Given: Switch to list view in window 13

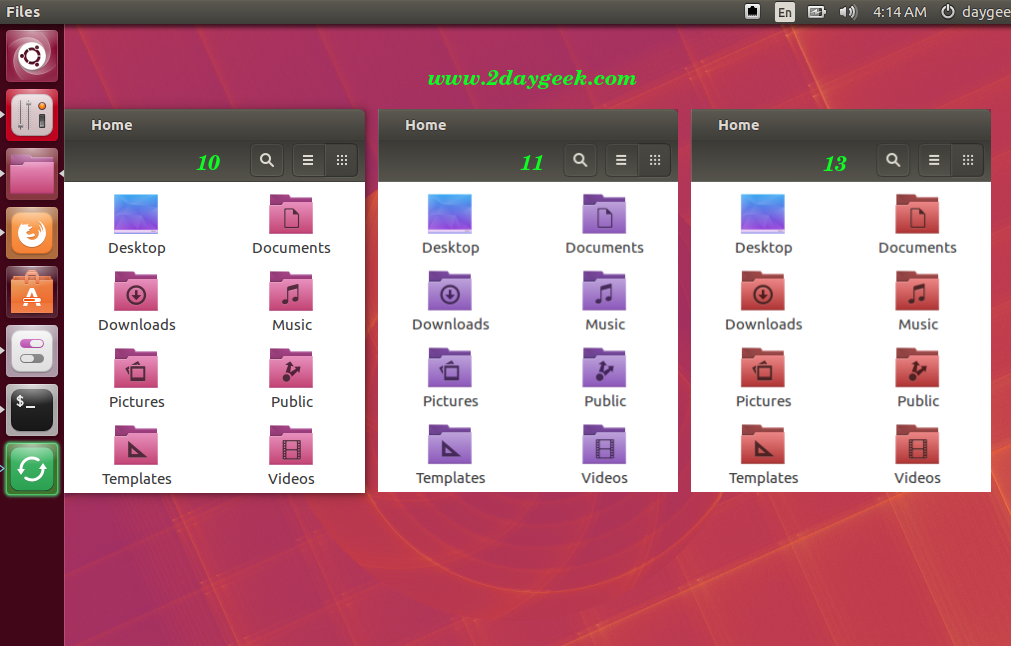Looking at the screenshot, I should tap(934, 160).
